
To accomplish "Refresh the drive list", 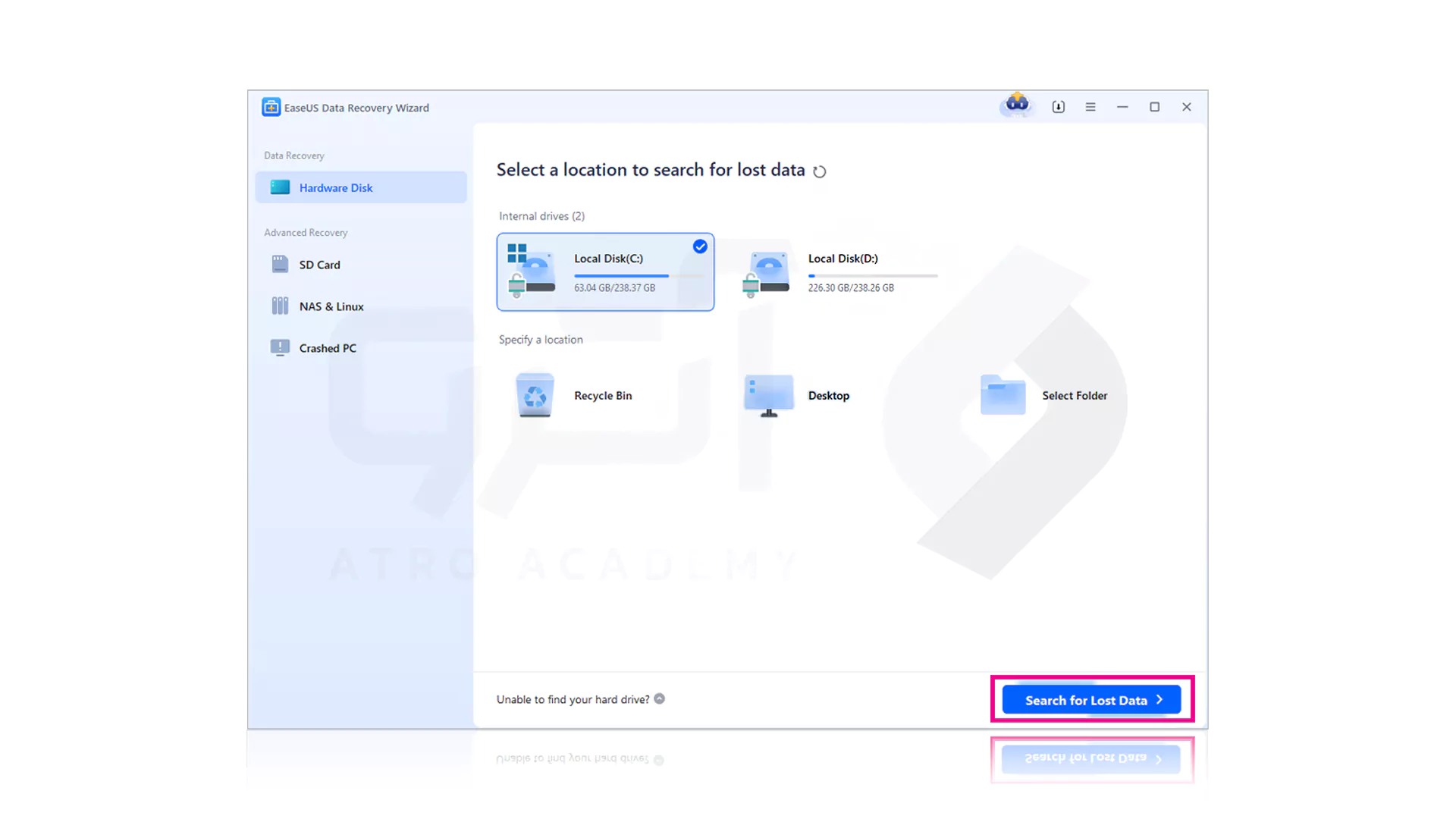I will 820,171.
